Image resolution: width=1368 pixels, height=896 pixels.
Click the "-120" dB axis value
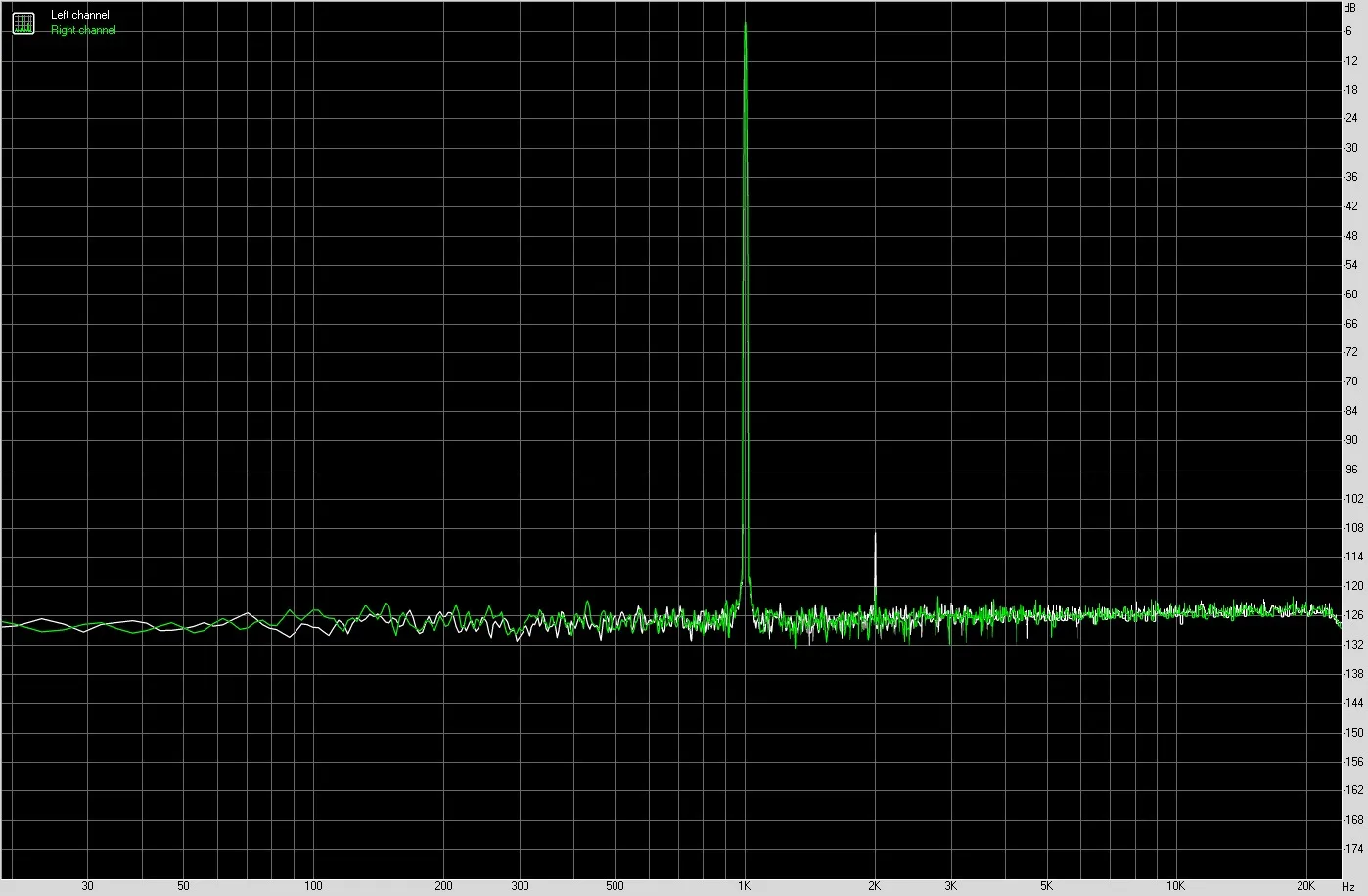tap(1353, 586)
